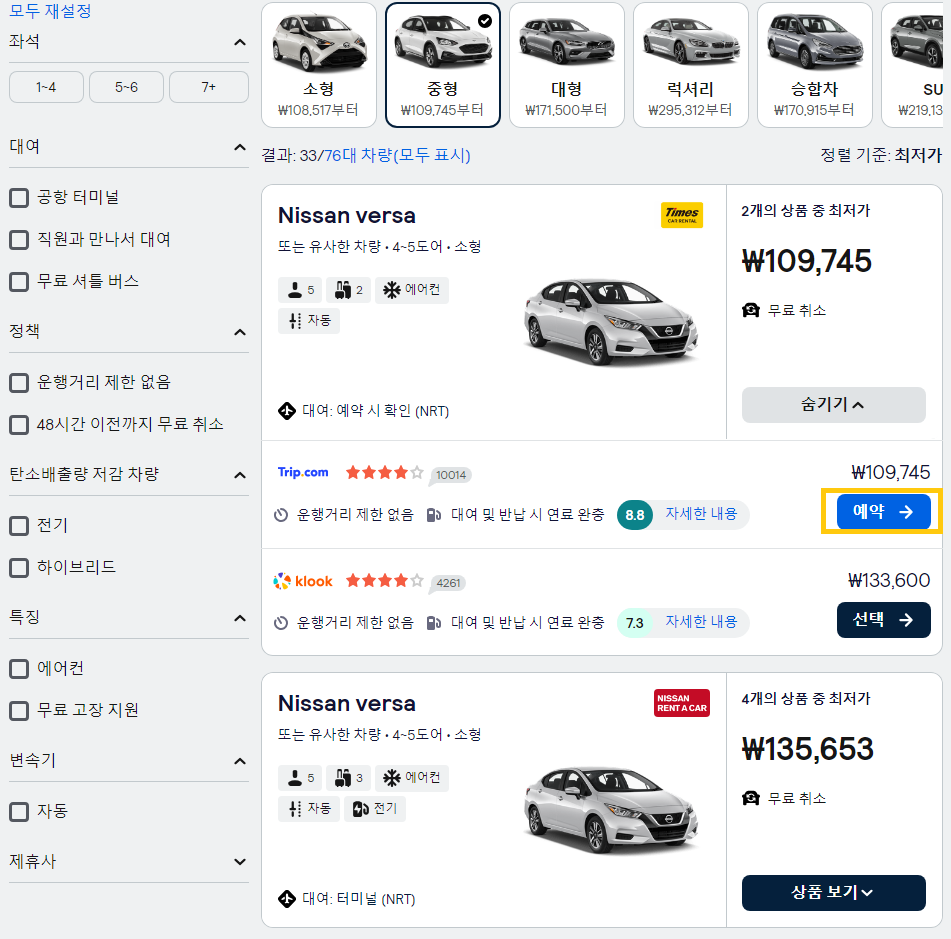
Task: Click the 무료 취소 icon under ₩135,653
Action: pos(751,798)
